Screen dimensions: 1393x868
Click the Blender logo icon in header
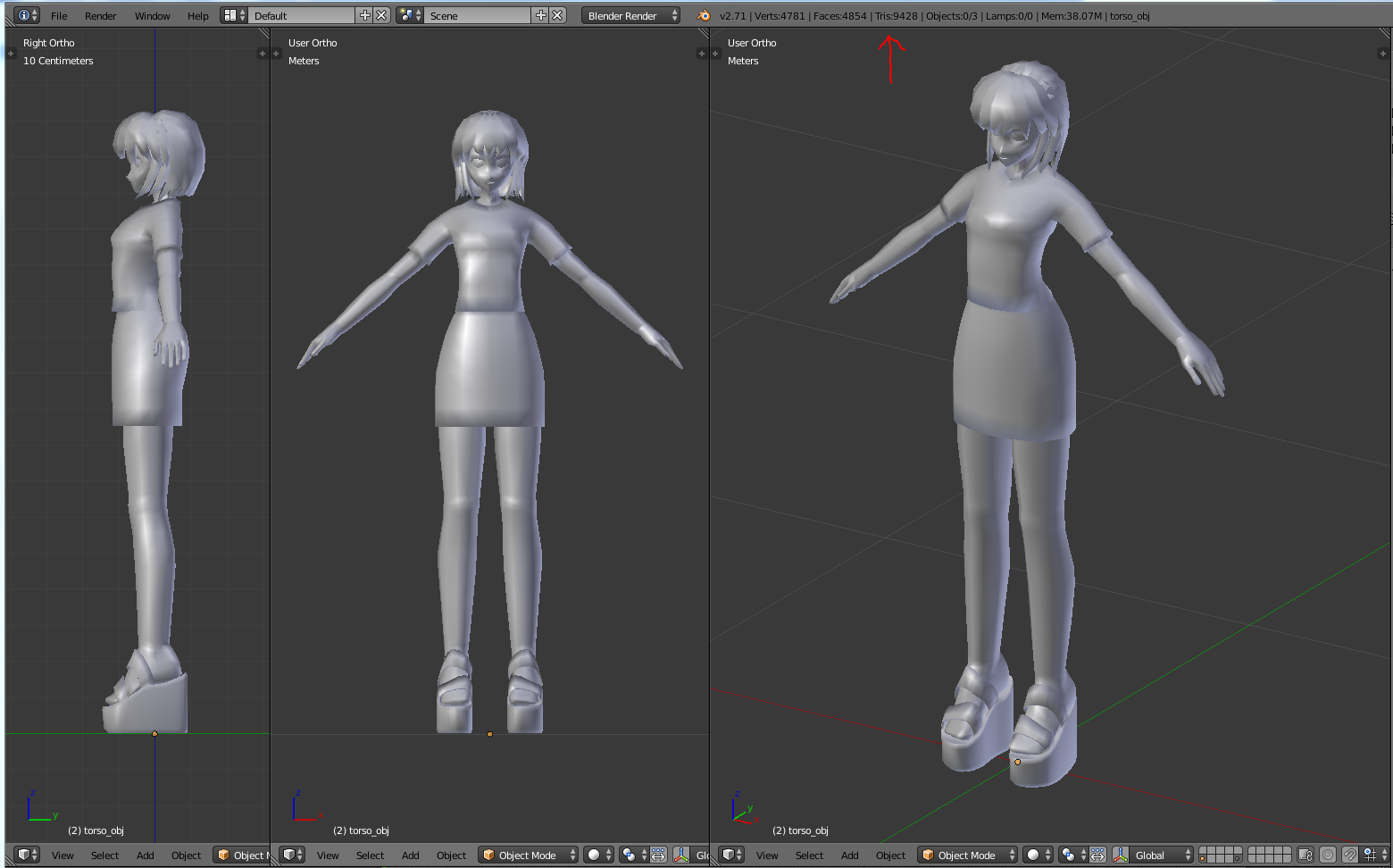[x=704, y=15]
